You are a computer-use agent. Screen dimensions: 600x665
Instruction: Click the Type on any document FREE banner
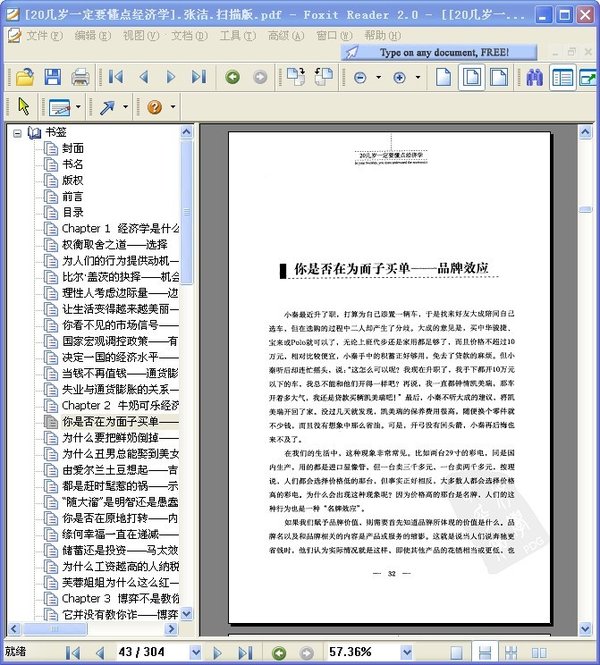439,53
